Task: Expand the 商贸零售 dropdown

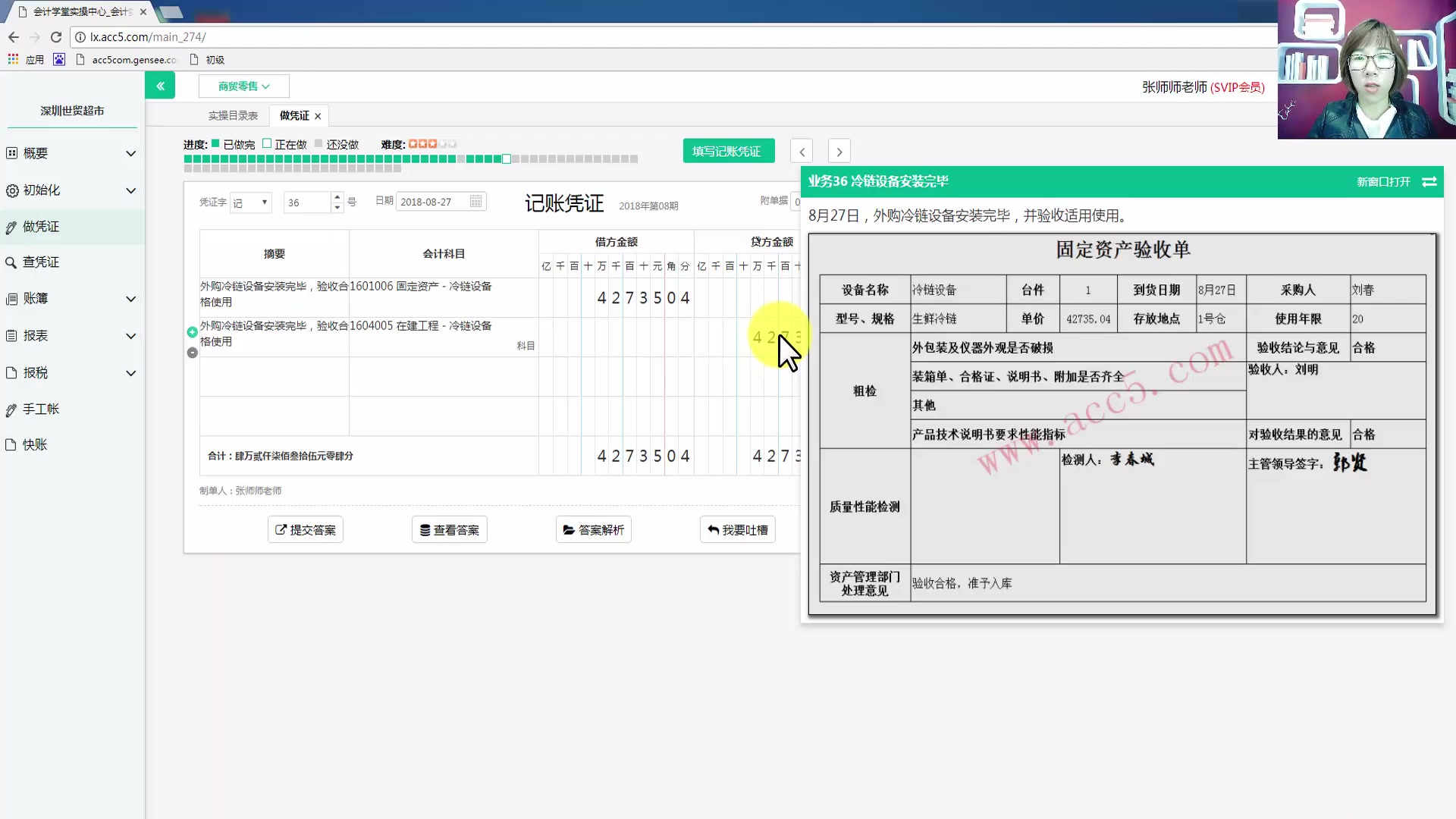Action: click(x=243, y=86)
